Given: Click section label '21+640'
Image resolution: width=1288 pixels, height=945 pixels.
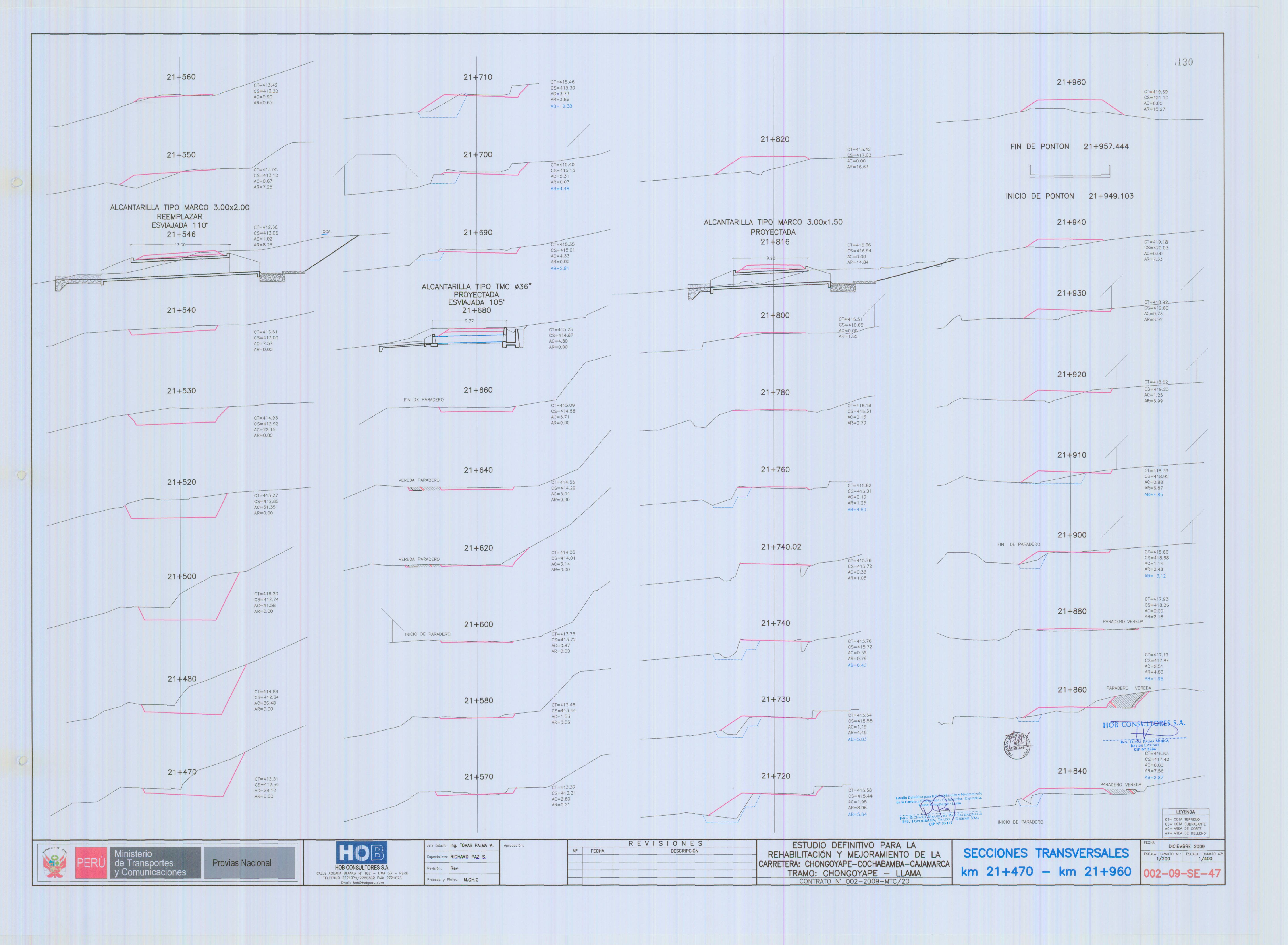Looking at the screenshot, I should 478,470.
